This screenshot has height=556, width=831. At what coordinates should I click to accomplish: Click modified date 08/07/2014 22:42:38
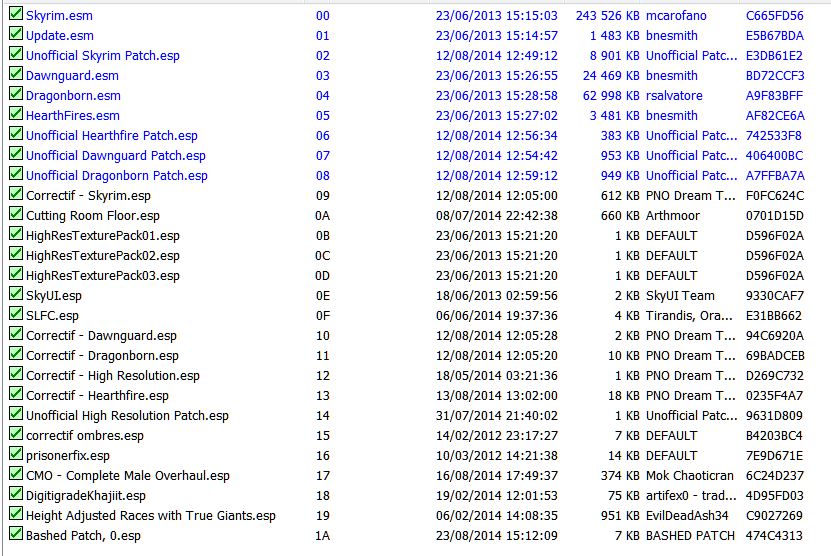click(497, 216)
